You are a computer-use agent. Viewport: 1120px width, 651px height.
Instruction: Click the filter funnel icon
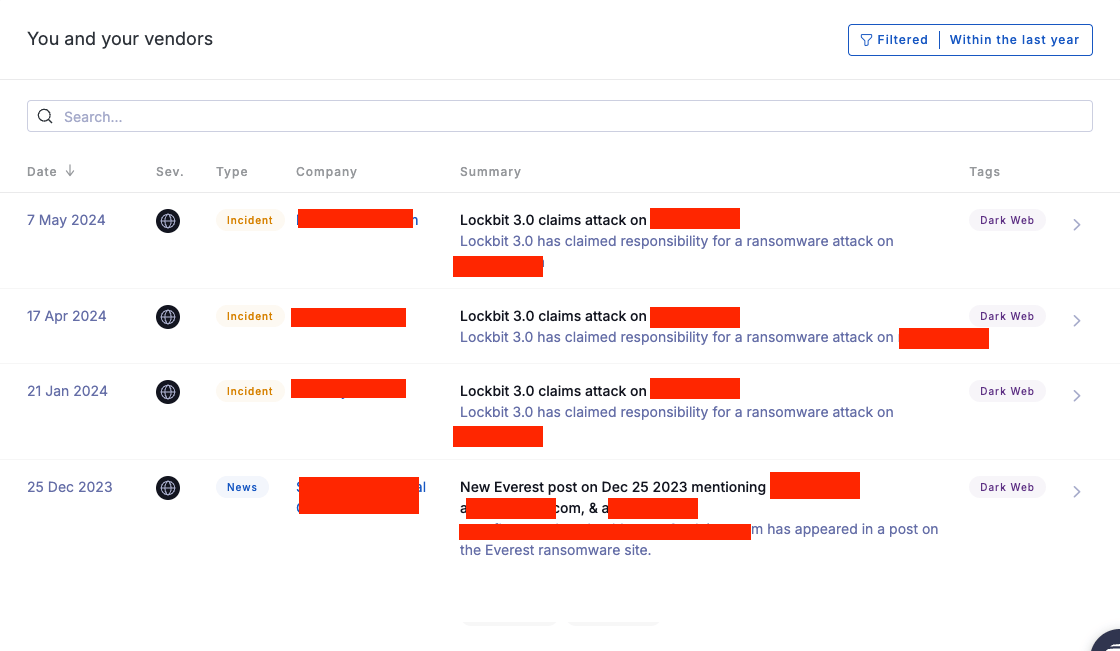click(x=866, y=40)
